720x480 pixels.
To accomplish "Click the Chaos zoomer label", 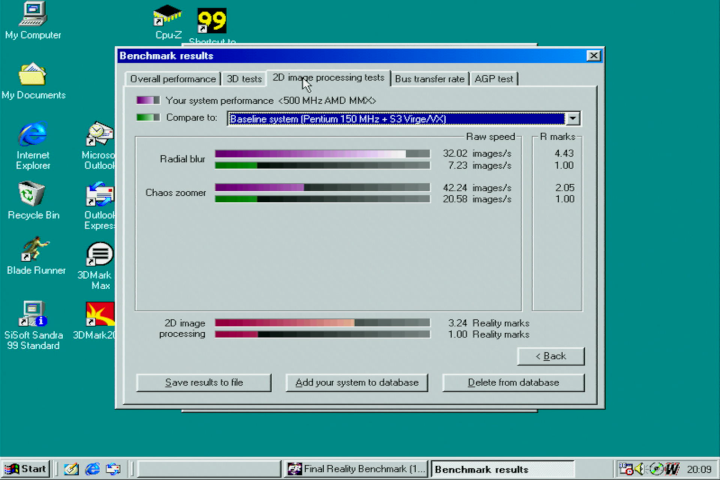I will click(175, 193).
